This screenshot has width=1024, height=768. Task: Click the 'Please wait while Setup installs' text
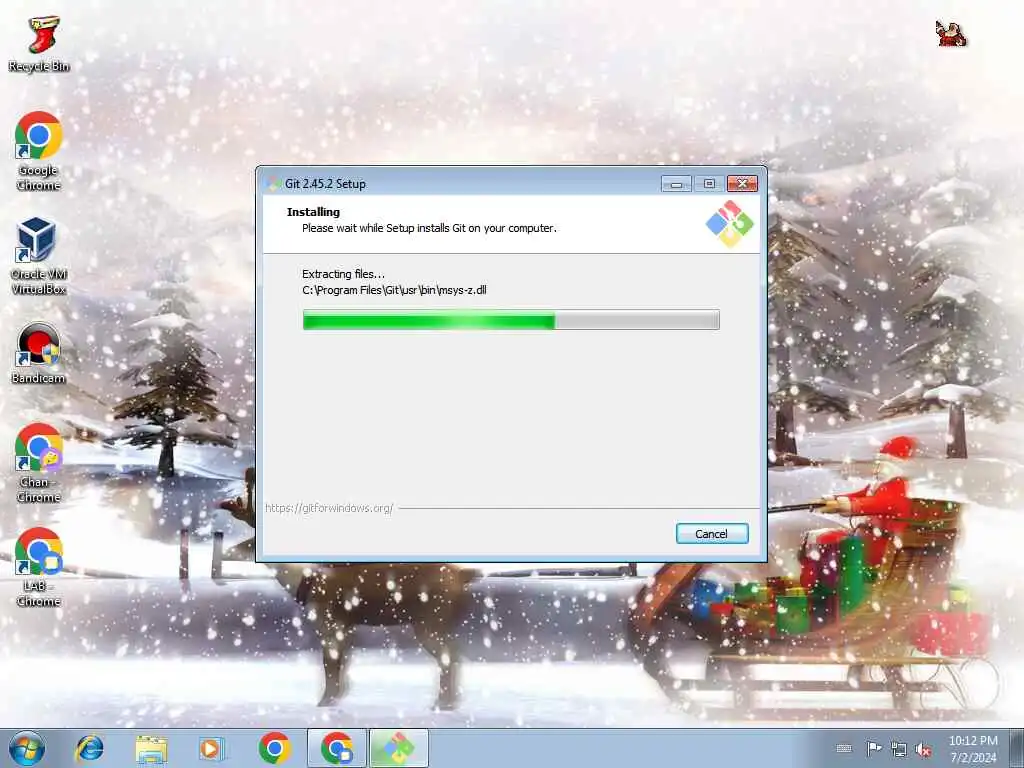[x=429, y=228]
